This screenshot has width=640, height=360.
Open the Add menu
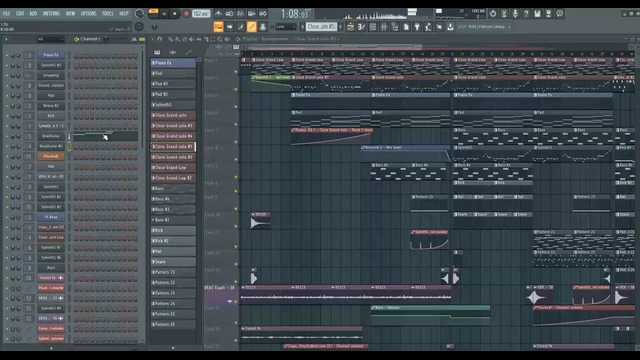[33, 13]
